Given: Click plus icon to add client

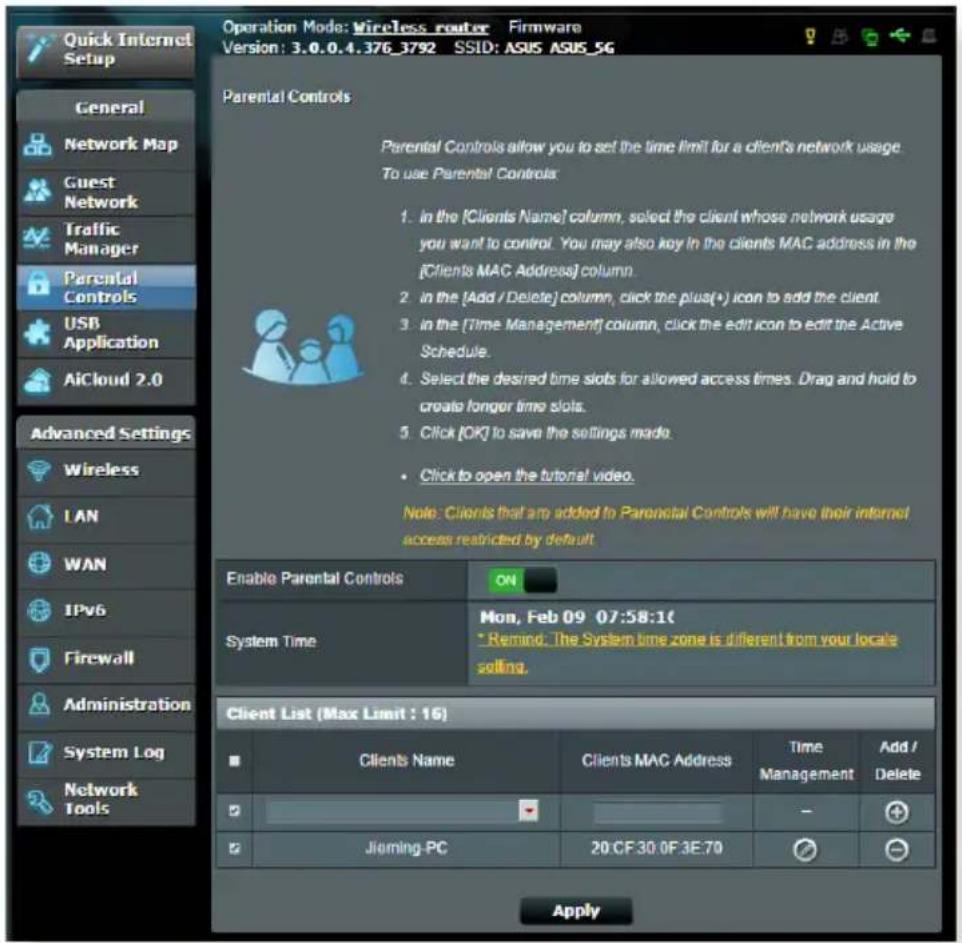Looking at the screenshot, I should pos(896,812).
